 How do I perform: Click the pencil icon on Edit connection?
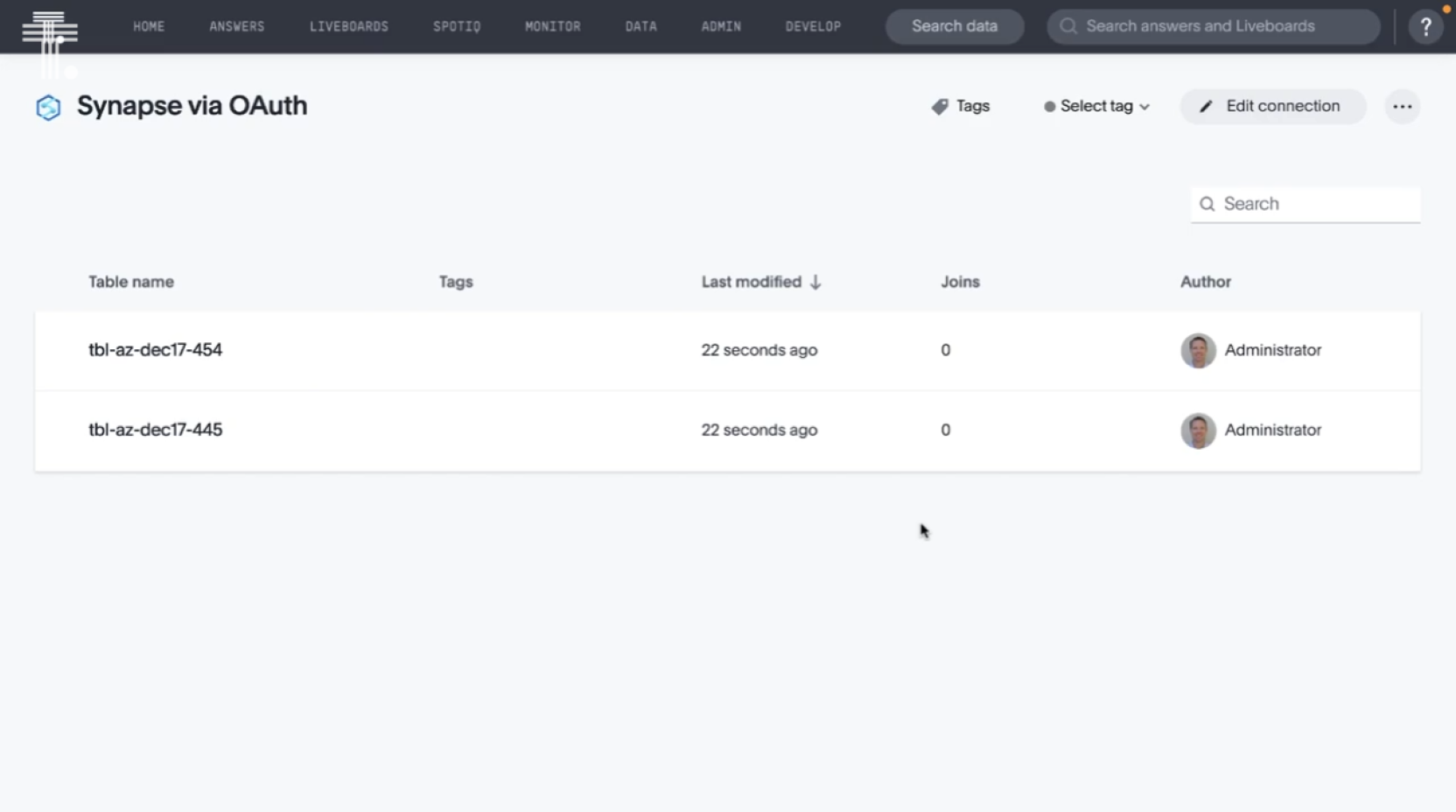(x=1206, y=106)
